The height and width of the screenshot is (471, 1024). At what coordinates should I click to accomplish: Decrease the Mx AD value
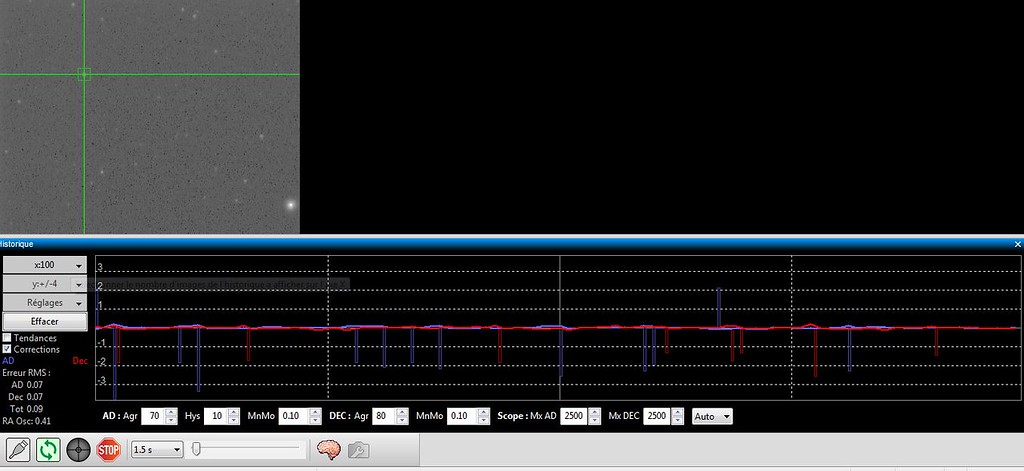click(595, 420)
